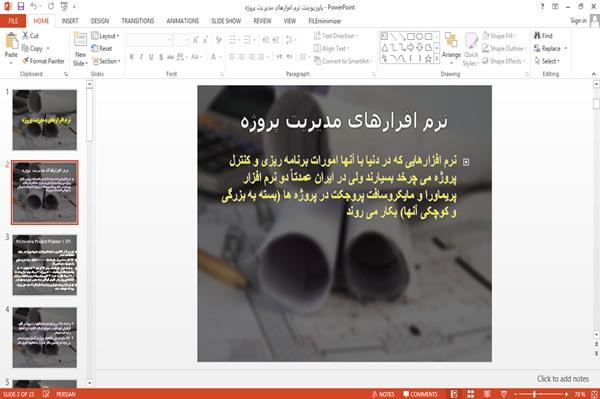Open font color picker
This screenshot has width=600, height=399.
216,57
